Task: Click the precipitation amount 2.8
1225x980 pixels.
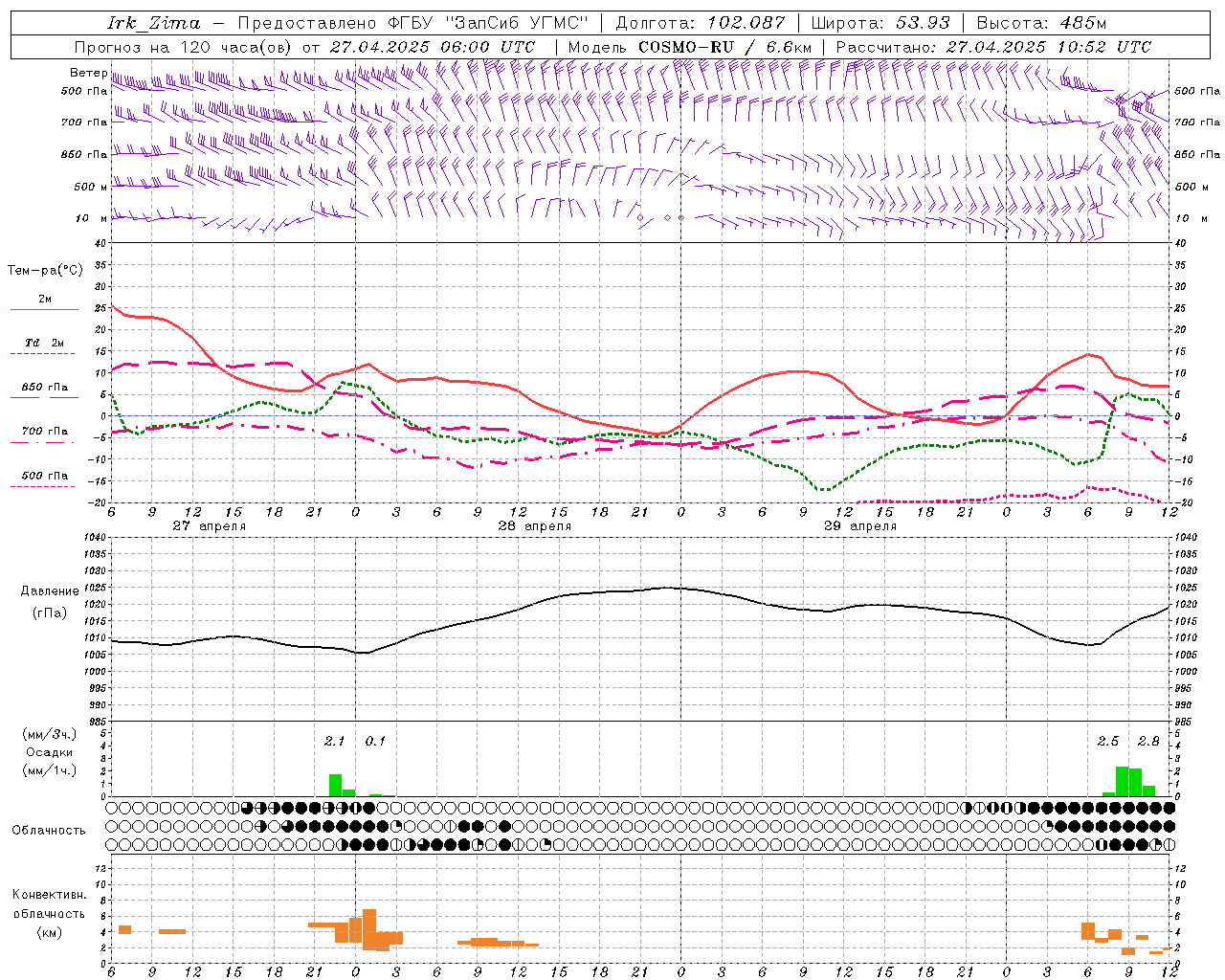Action: click(x=1148, y=742)
